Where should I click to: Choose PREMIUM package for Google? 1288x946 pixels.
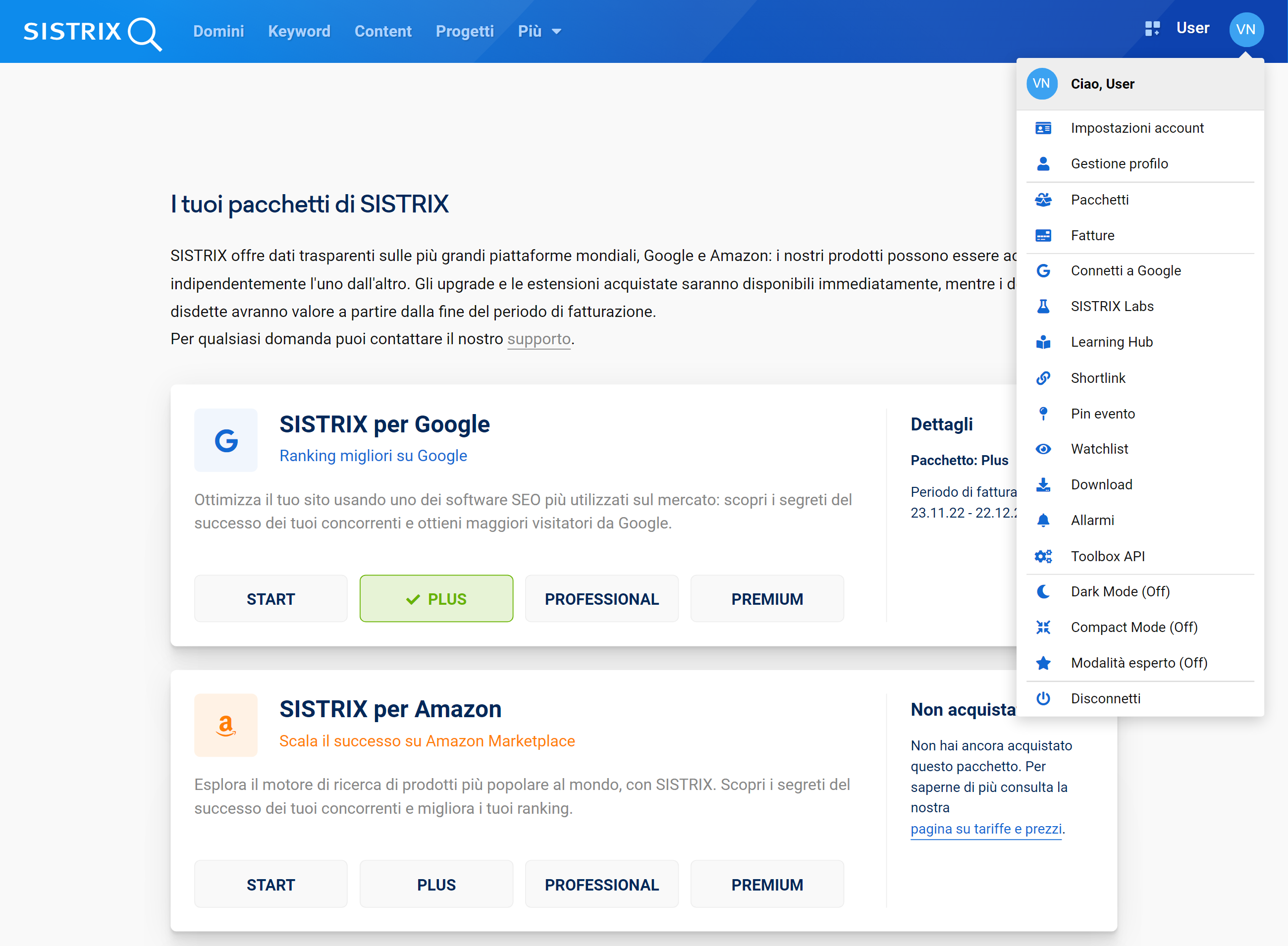[767, 599]
